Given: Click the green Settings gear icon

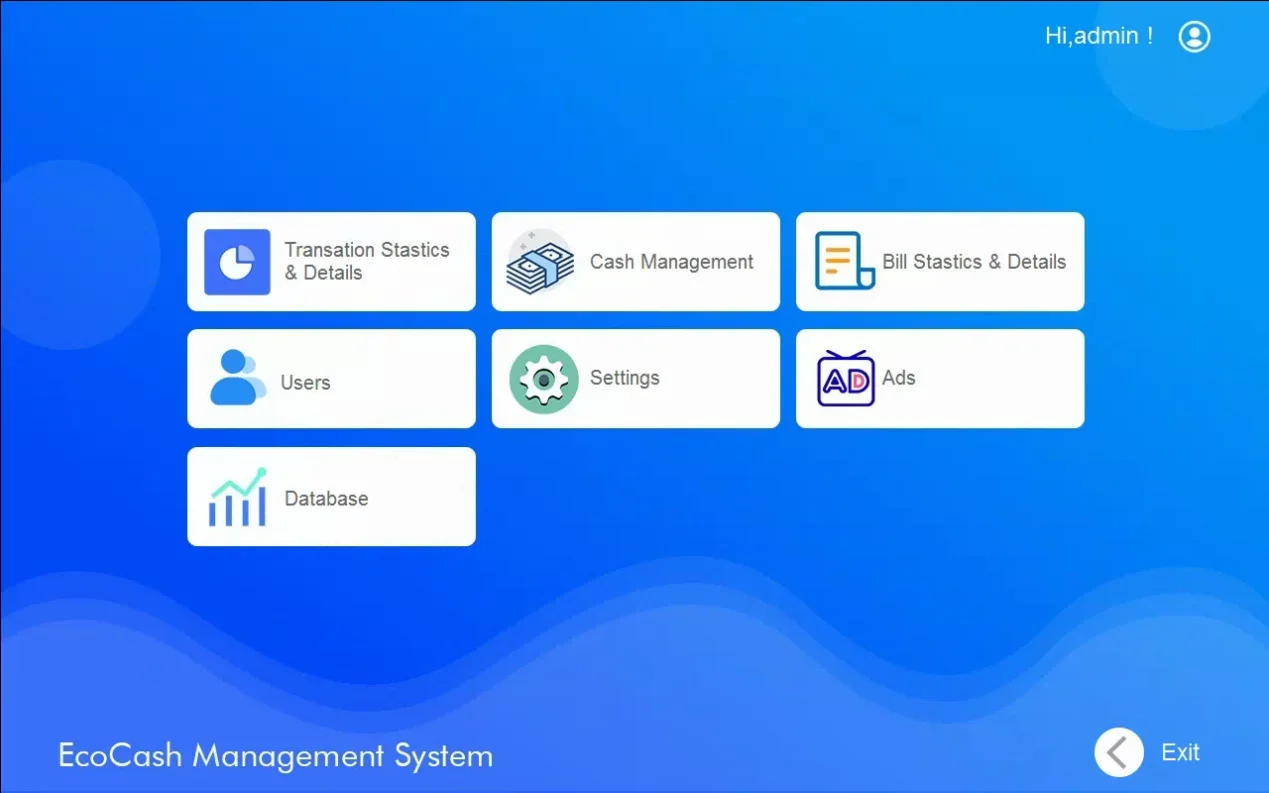Looking at the screenshot, I should tap(543, 379).
